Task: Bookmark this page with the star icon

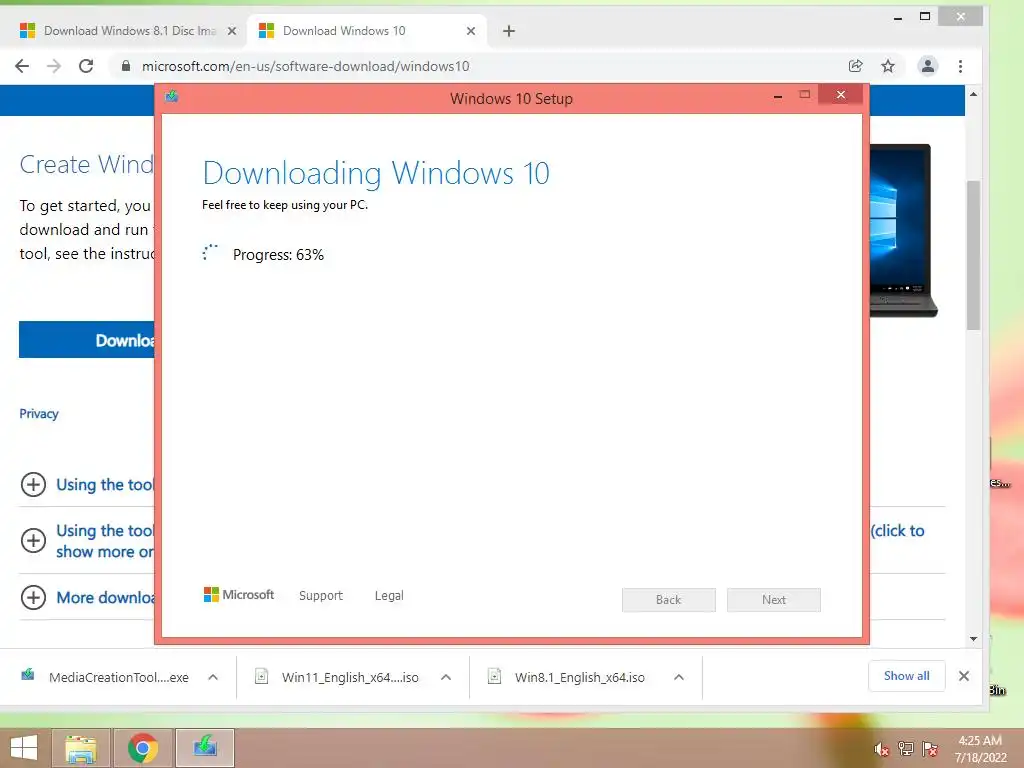Action: click(x=888, y=66)
